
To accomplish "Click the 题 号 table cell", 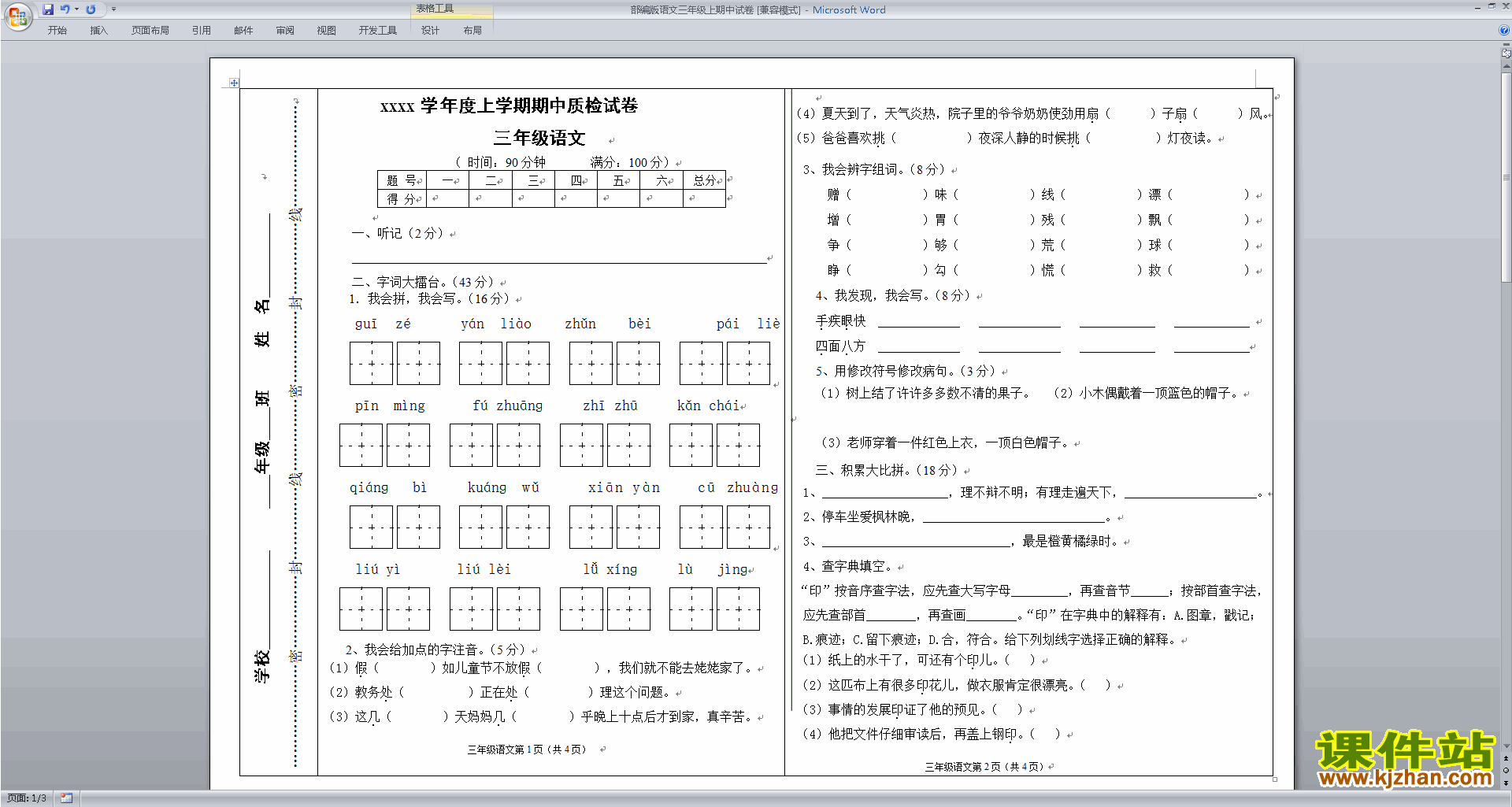I will pos(402,180).
